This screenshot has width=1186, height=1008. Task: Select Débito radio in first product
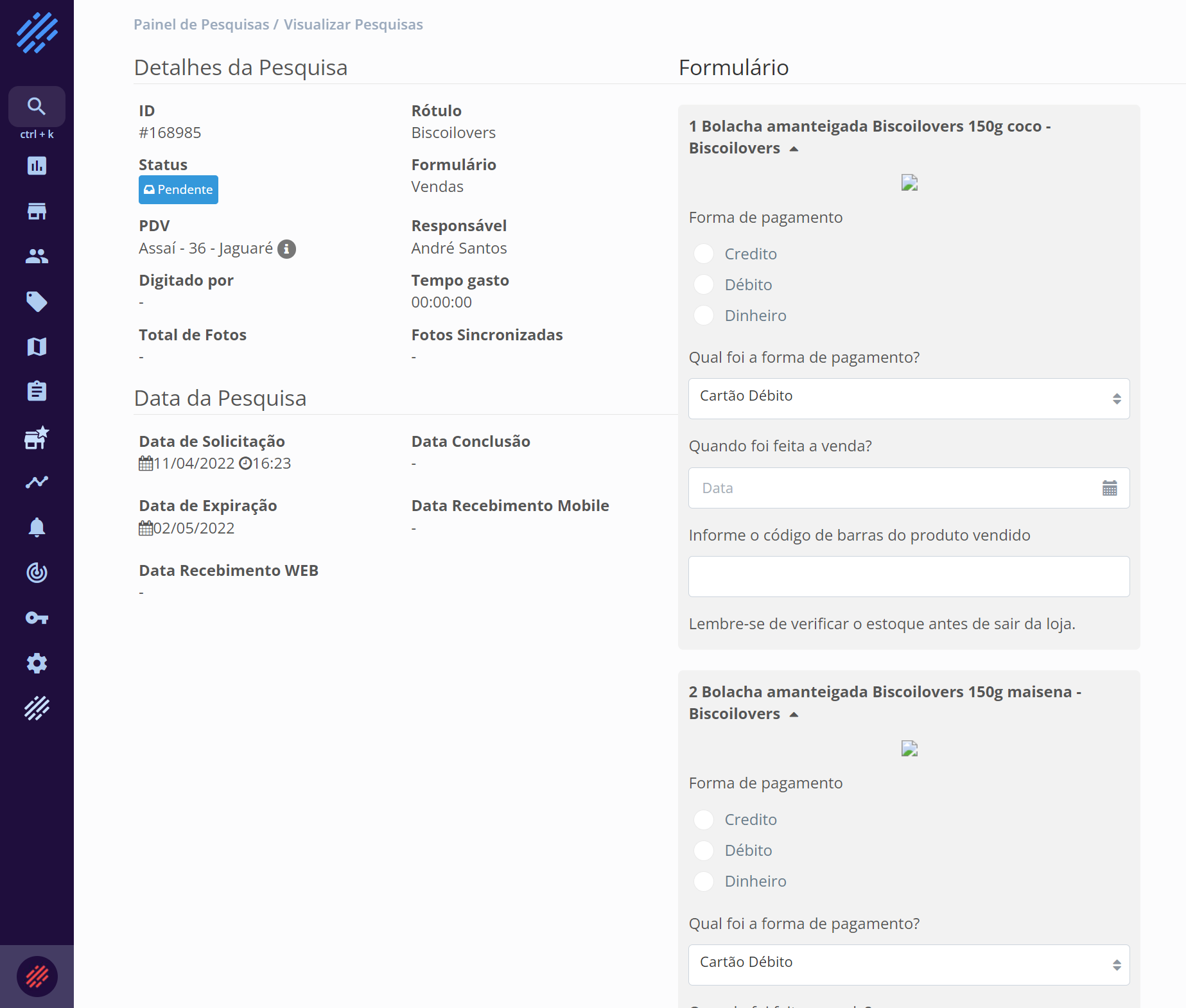pyautogui.click(x=704, y=284)
